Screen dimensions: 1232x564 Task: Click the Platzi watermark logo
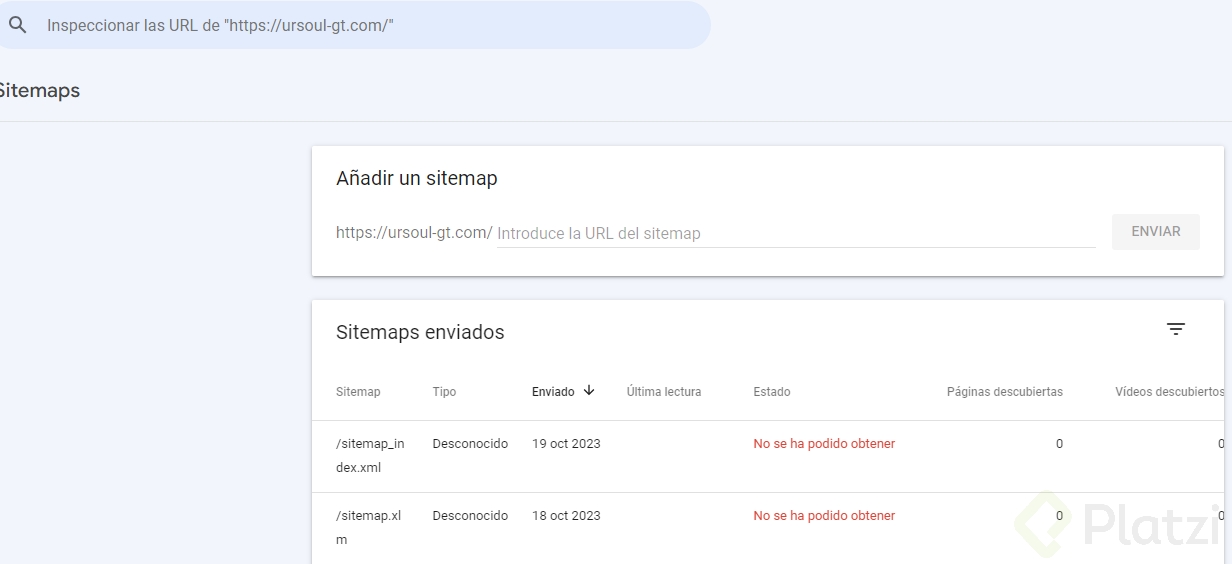(x=1120, y=525)
